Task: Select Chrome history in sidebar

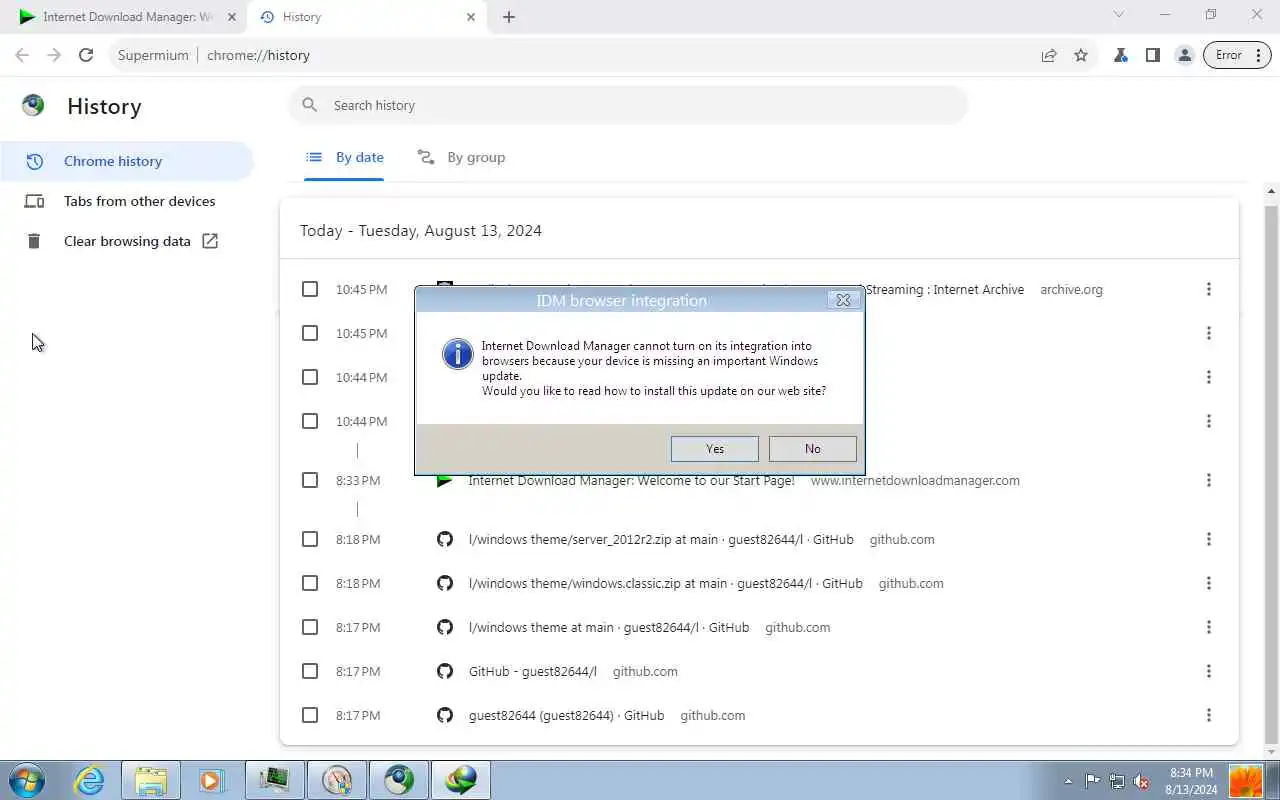Action: tap(127, 161)
